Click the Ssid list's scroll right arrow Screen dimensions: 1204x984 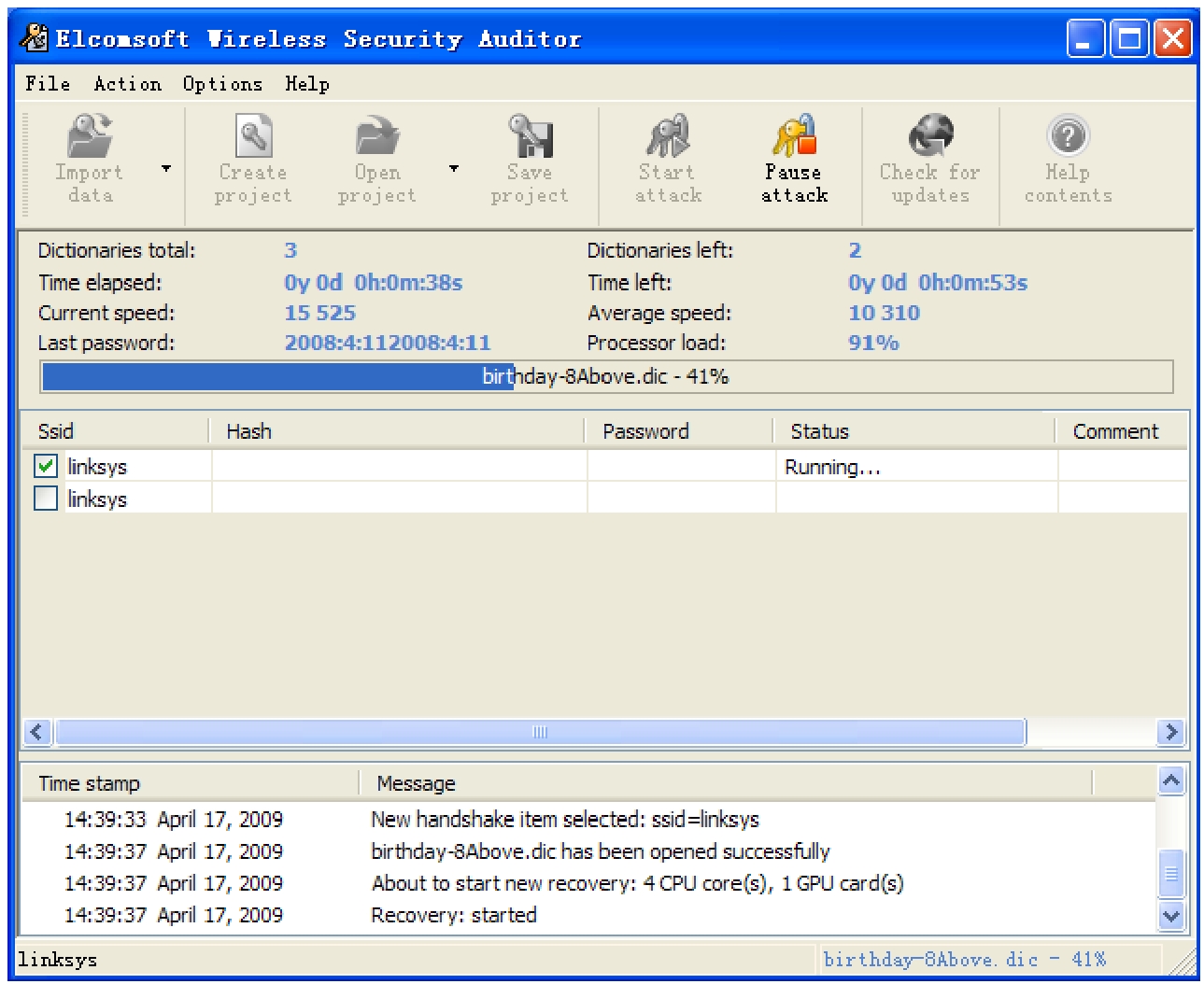[1171, 732]
